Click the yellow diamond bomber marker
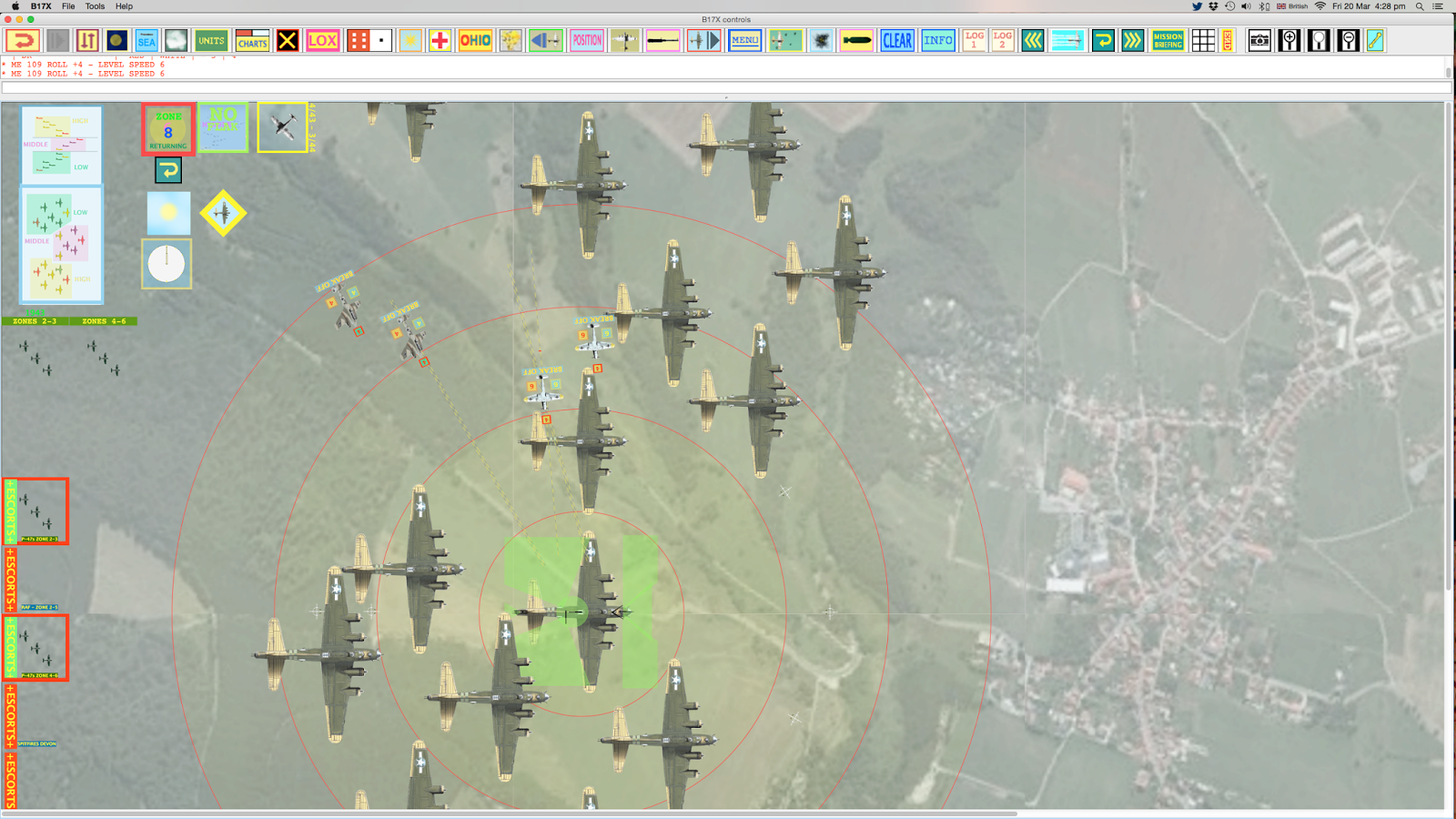Screen dimensions: 1456x819 (x=223, y=213)
